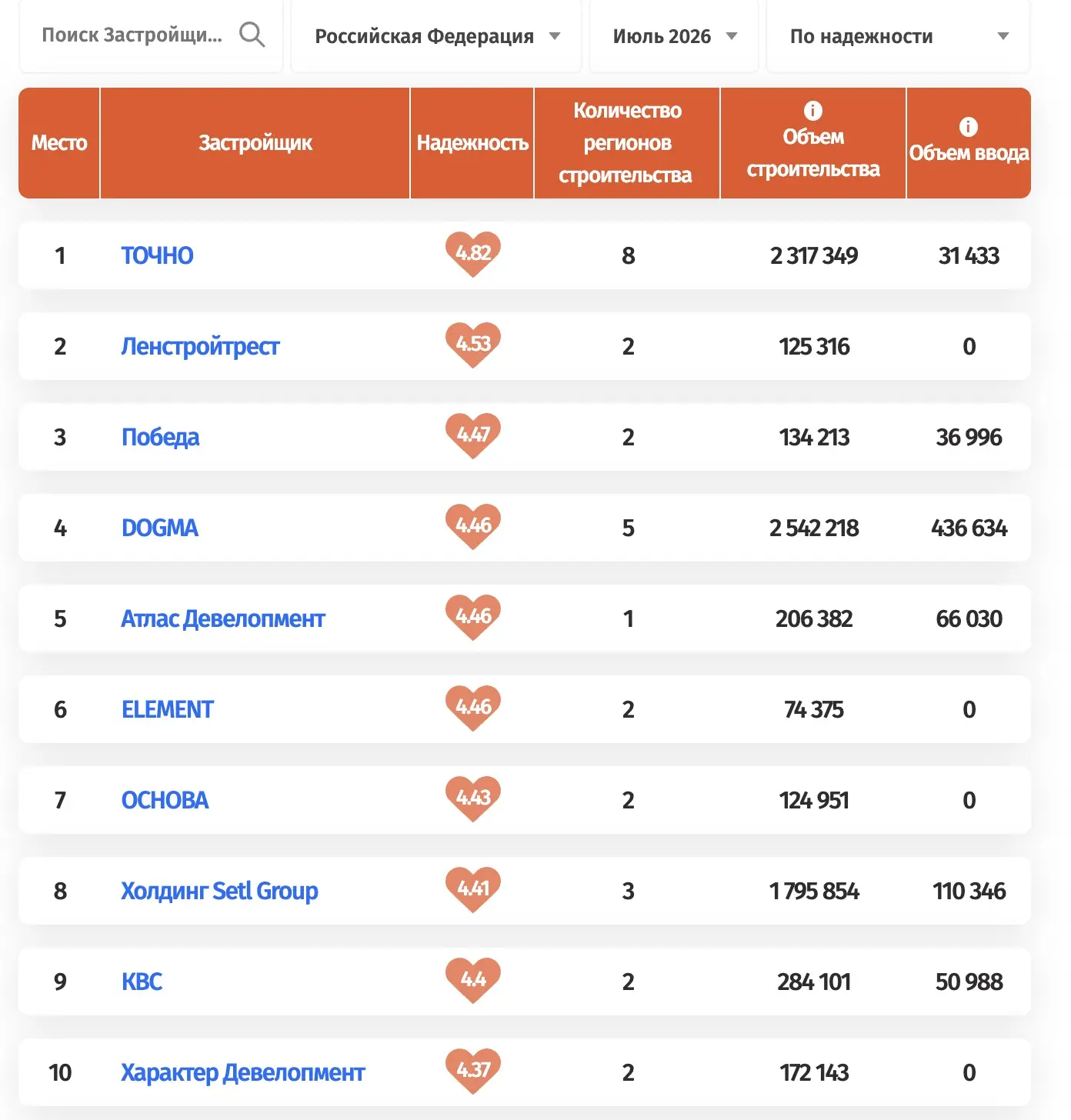Click Количество регионов строительства header

click(x=627, y=143)
